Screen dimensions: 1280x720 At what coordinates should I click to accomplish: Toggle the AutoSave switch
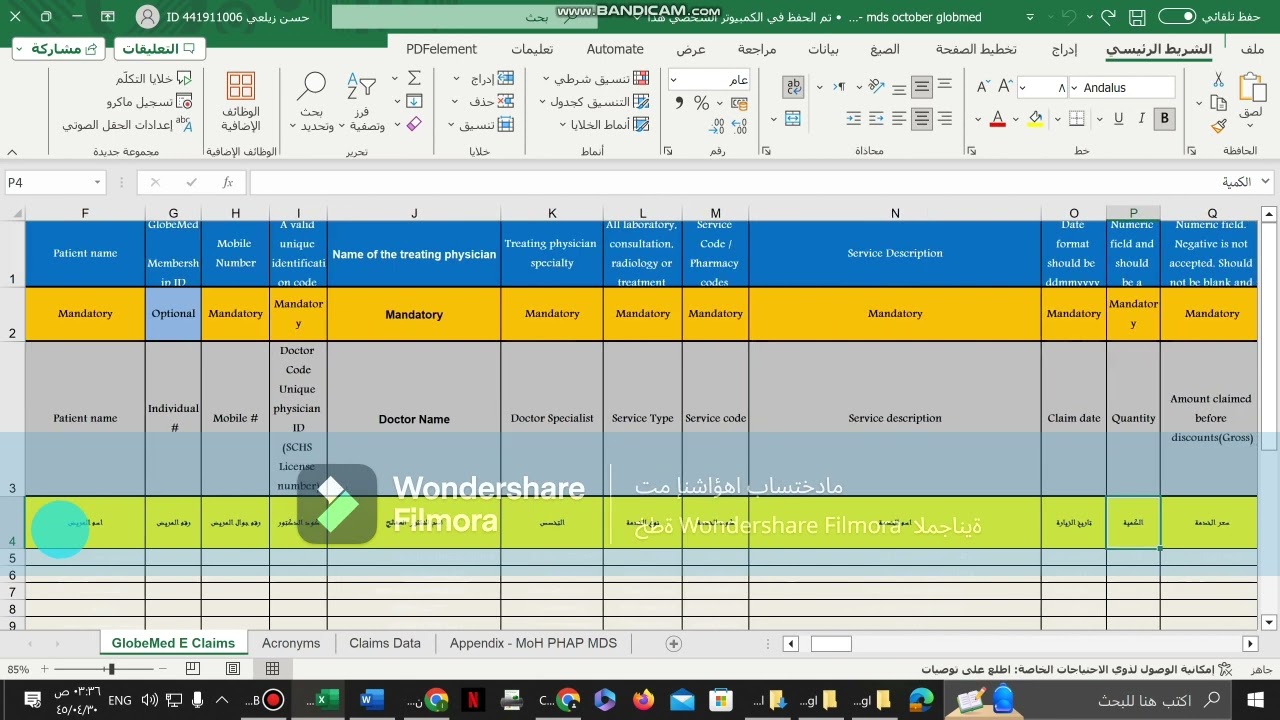coord(1177,17)
